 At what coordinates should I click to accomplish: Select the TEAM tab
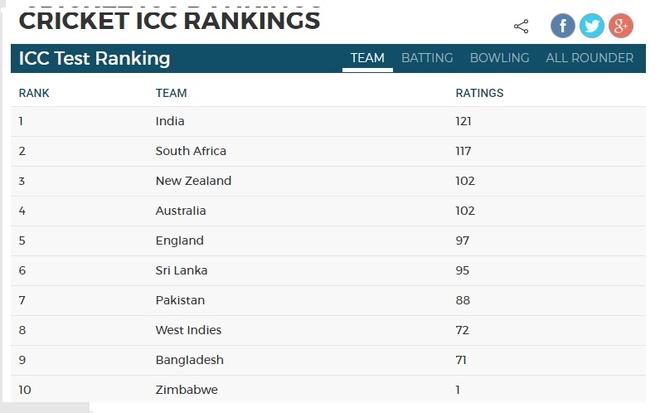pos(367,58)
